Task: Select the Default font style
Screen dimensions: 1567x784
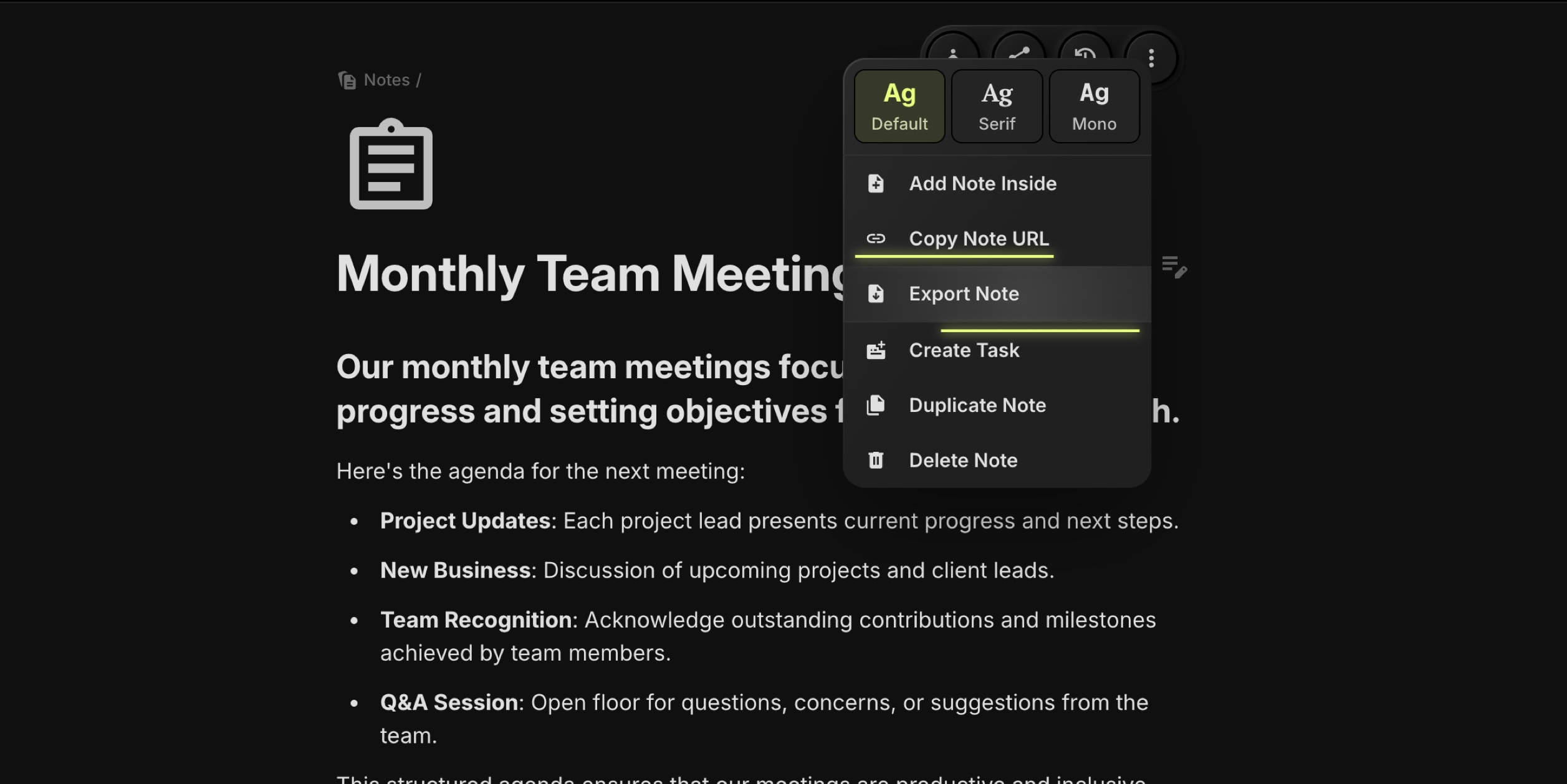Action: tap(899, 106)
